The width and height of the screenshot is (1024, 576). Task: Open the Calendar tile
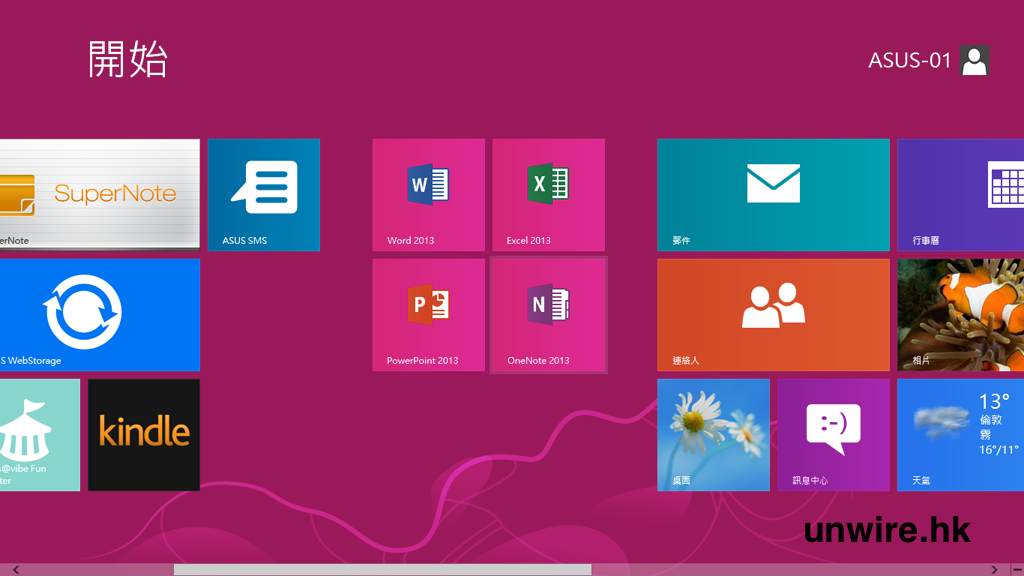pos(961,195)
